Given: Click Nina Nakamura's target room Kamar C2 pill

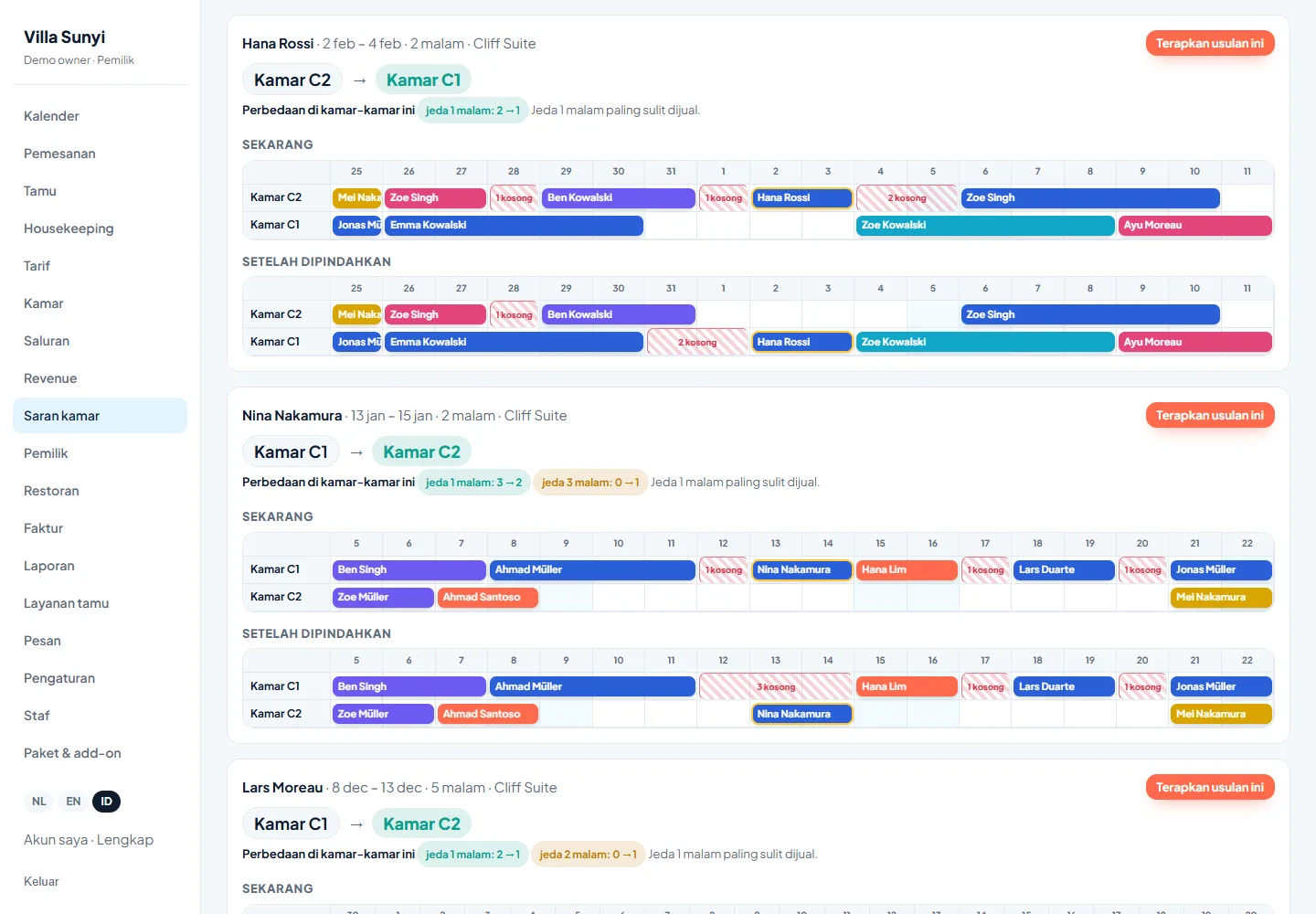Looking at the screenshot, I should [421, 452].
